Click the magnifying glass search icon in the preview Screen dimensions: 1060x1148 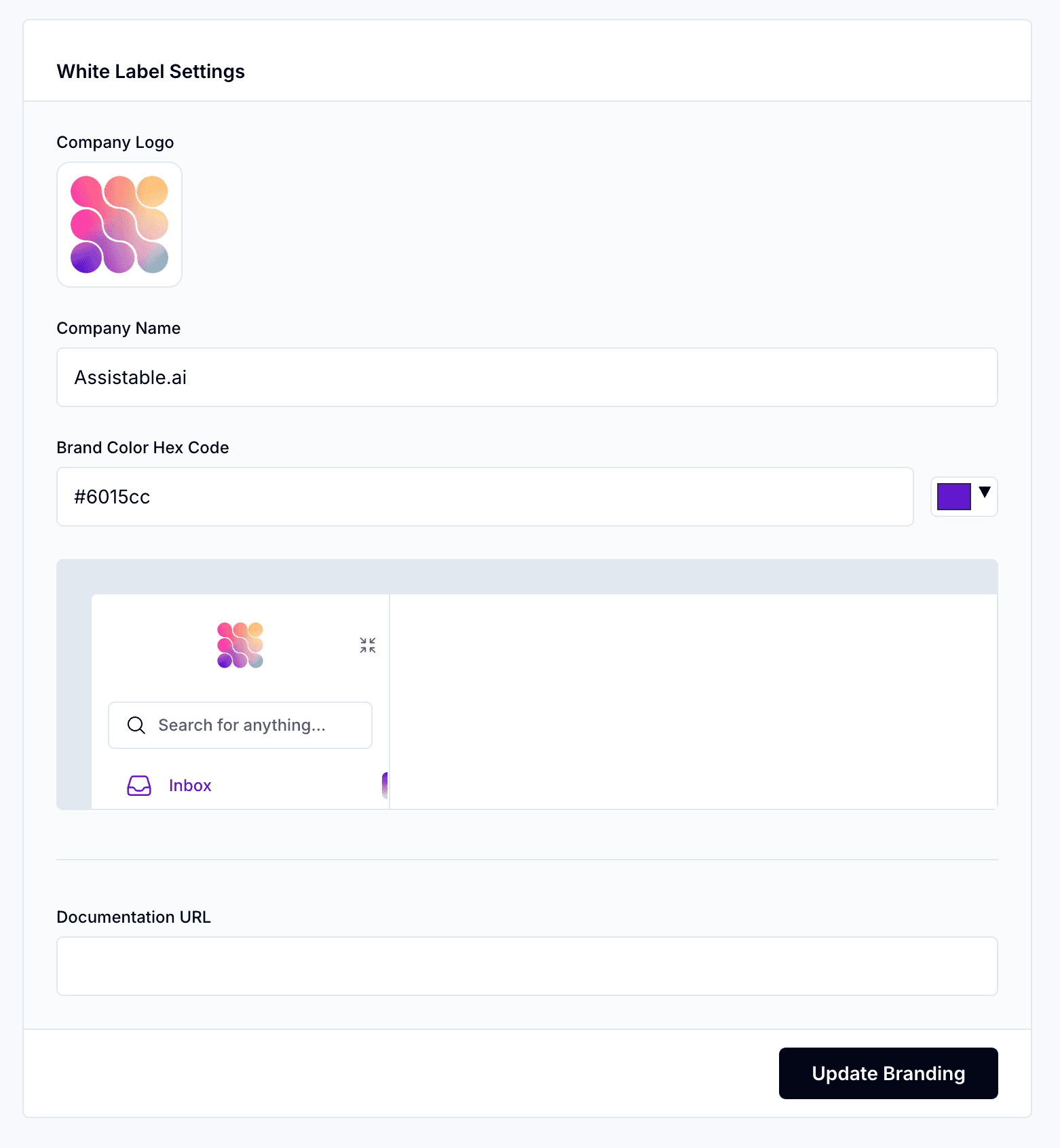click(136, 725)
